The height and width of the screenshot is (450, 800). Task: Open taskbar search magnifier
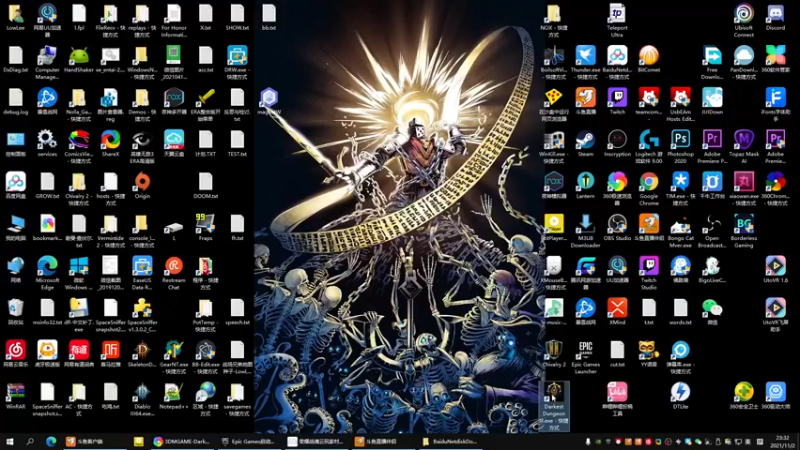30,441
